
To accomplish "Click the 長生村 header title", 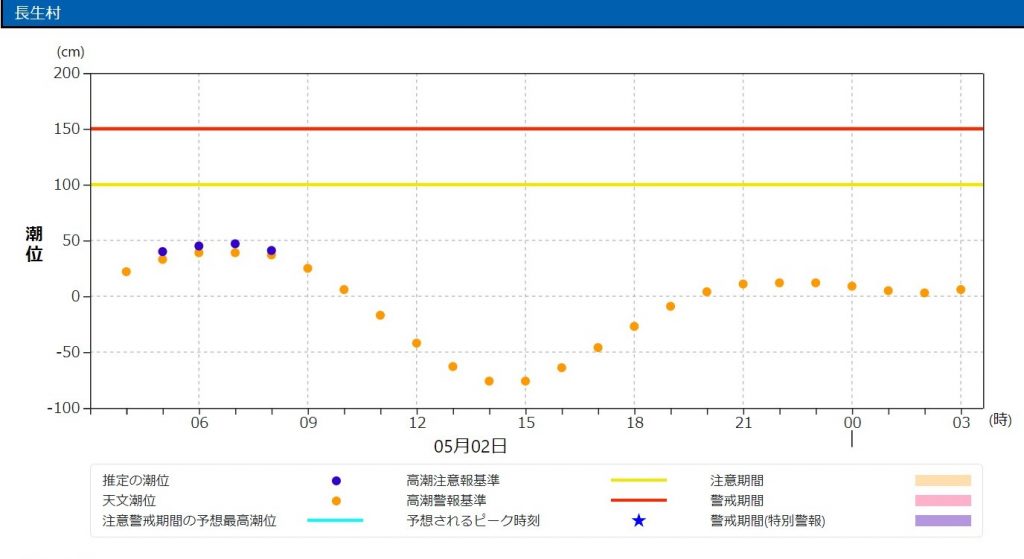I will point(37,13).
